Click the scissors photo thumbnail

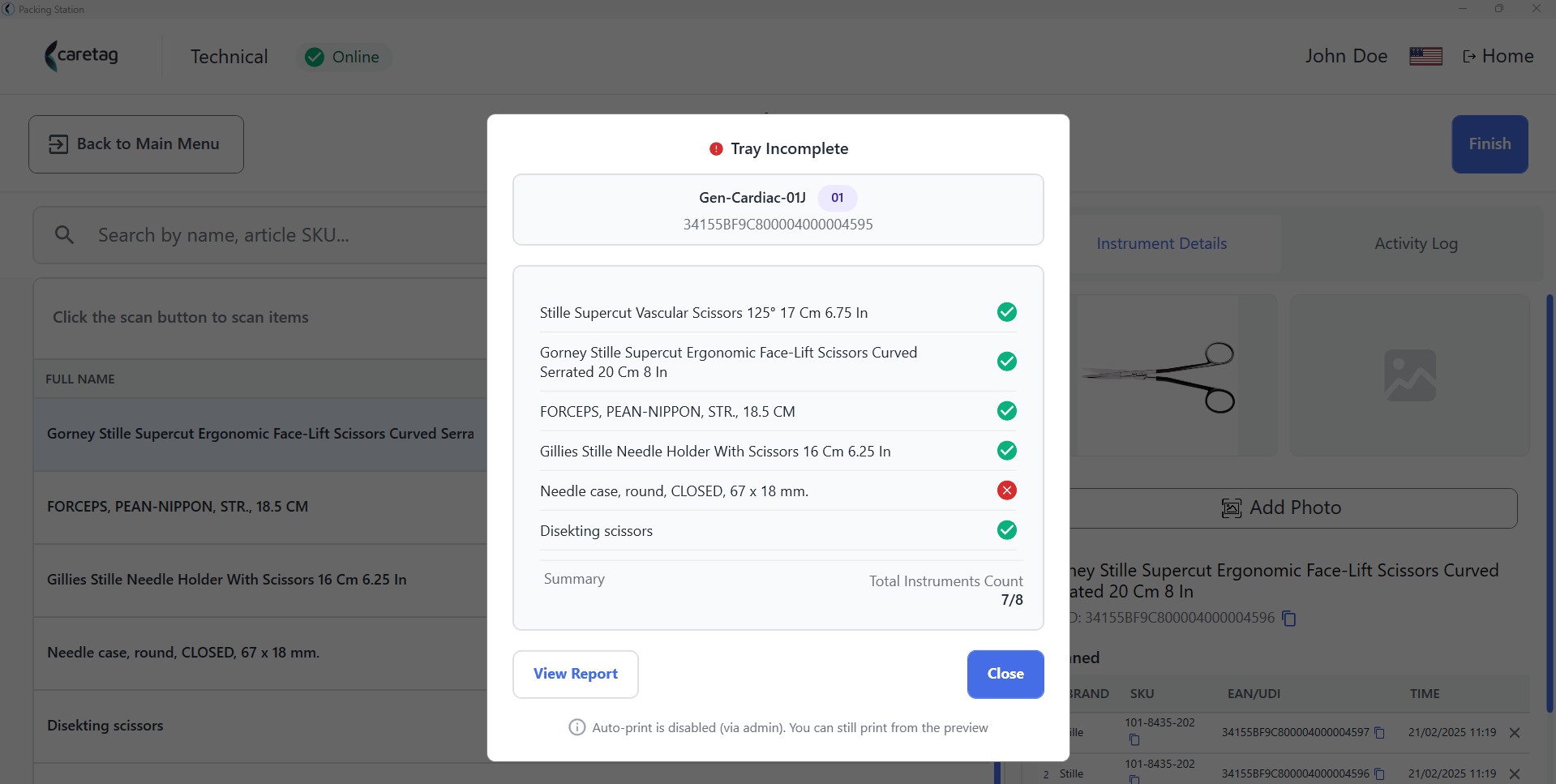1159,377
